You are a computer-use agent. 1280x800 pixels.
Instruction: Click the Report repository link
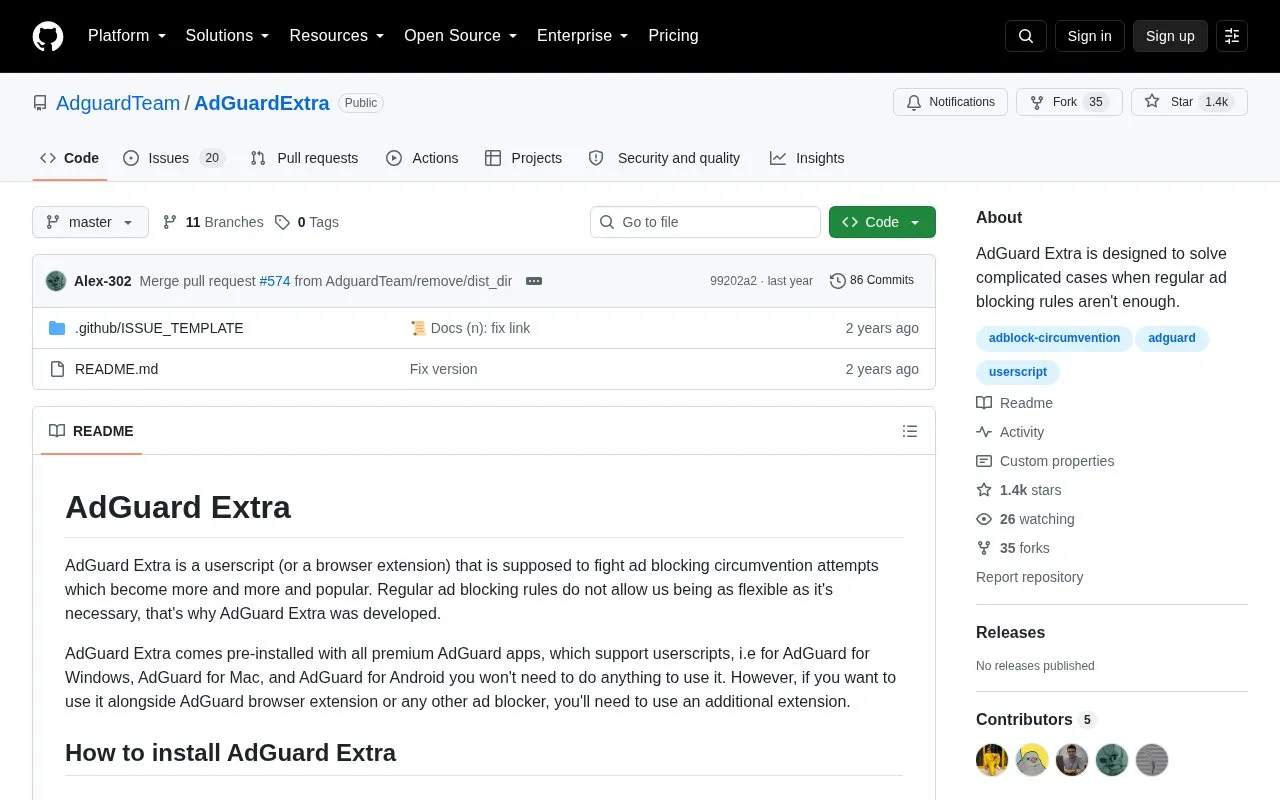1029,577
